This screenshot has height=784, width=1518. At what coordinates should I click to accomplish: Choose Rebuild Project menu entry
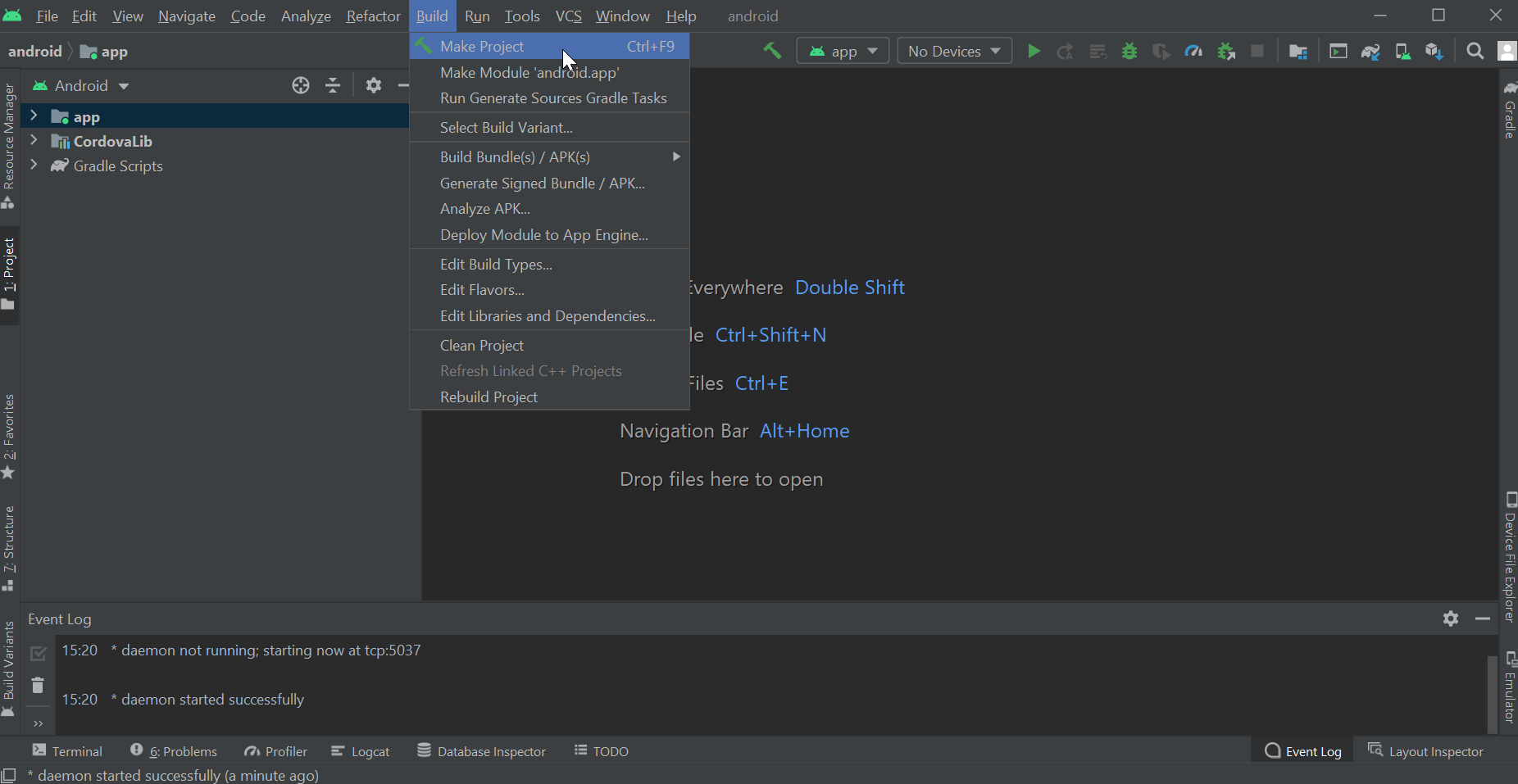549,397
